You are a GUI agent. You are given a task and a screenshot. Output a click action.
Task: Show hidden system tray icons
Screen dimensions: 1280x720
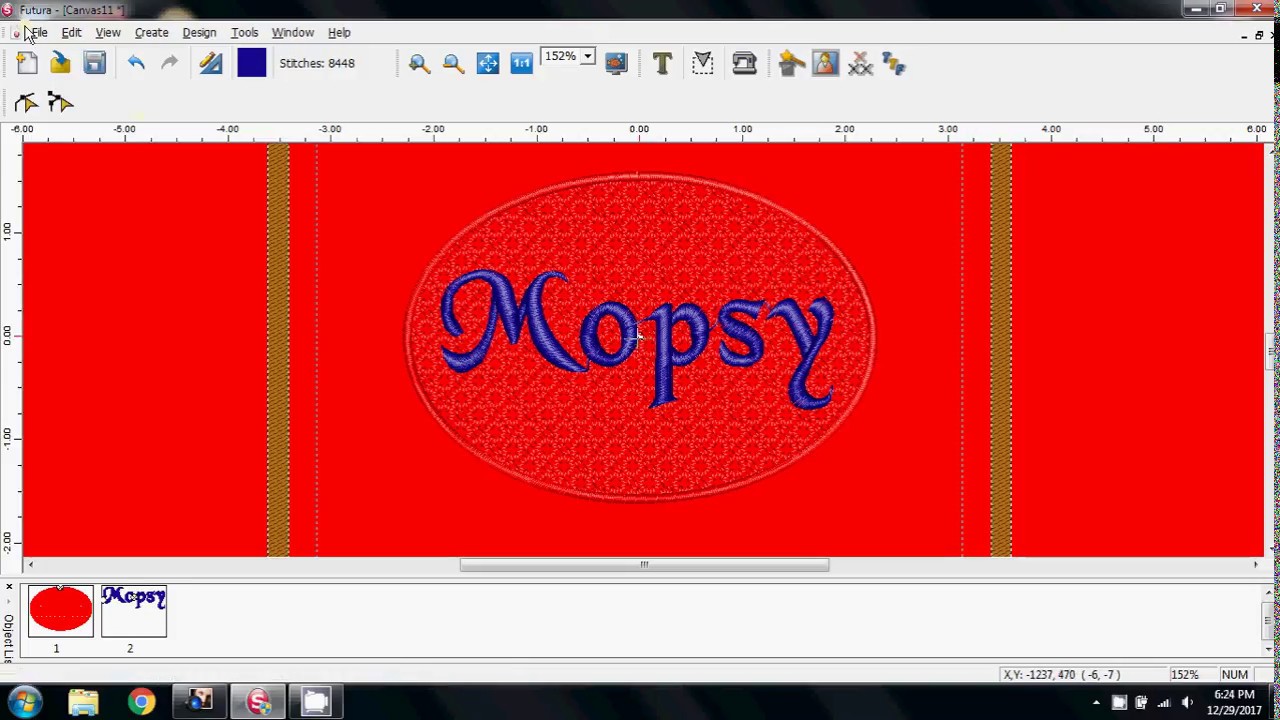click(x=1096, y=702)
